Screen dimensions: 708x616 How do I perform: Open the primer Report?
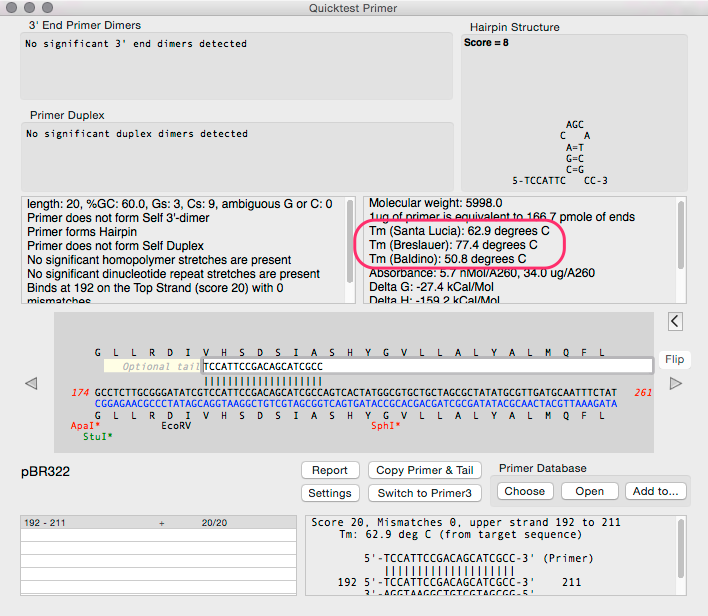(329, 470)
